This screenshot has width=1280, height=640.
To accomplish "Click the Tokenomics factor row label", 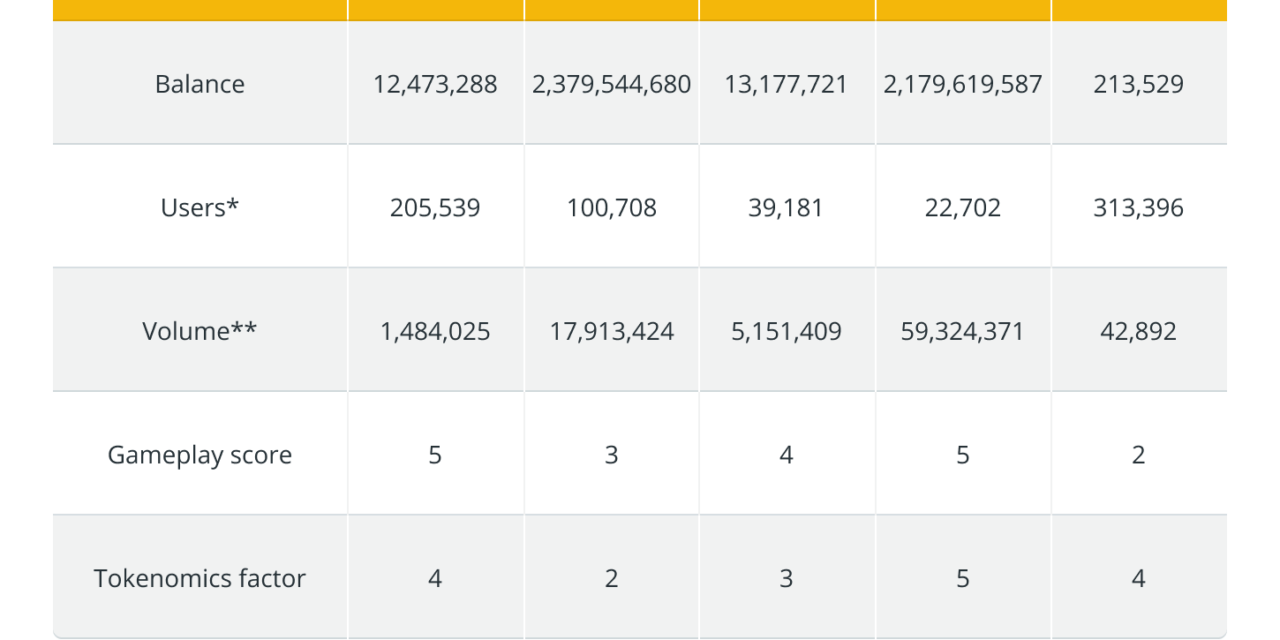I will (x=200, y=578).
